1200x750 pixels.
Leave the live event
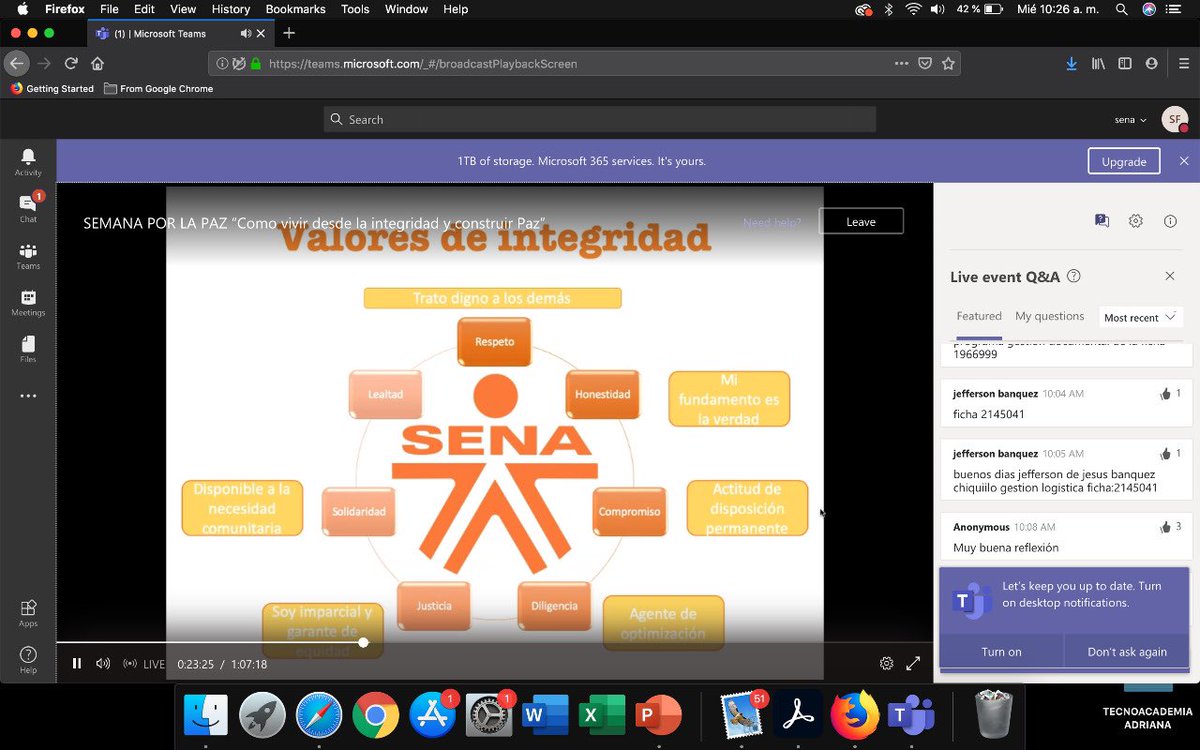click(x=861, y=221)
